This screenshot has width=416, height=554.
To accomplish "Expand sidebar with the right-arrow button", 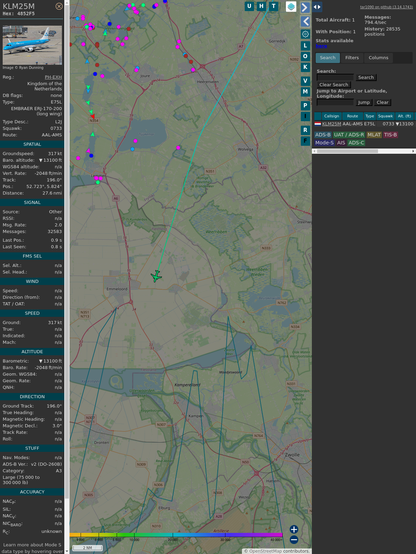I will (x=305, y=7).
